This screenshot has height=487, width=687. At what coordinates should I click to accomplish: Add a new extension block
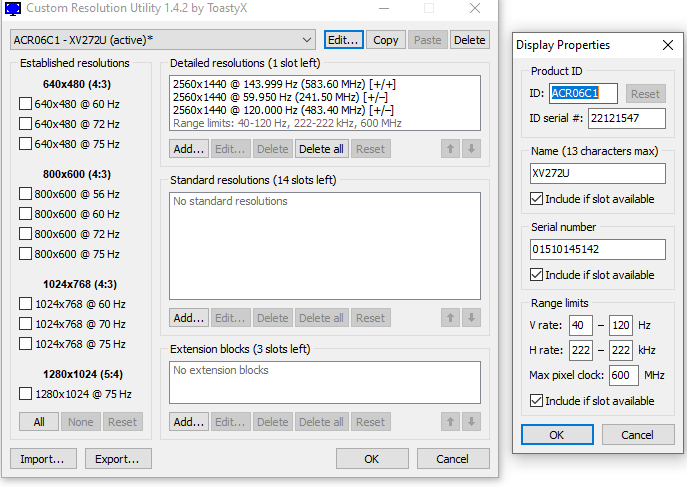(188, 422)
